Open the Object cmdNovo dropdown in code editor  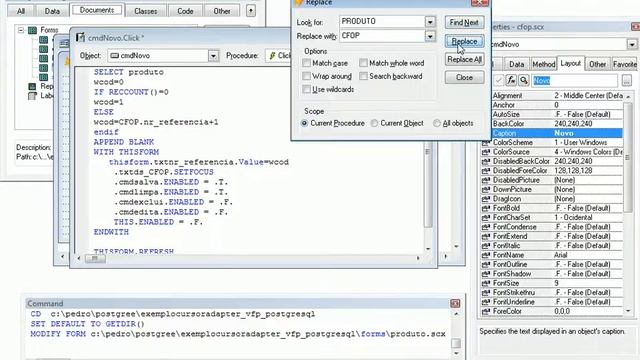pyautogui.click(x=213, y=56)
